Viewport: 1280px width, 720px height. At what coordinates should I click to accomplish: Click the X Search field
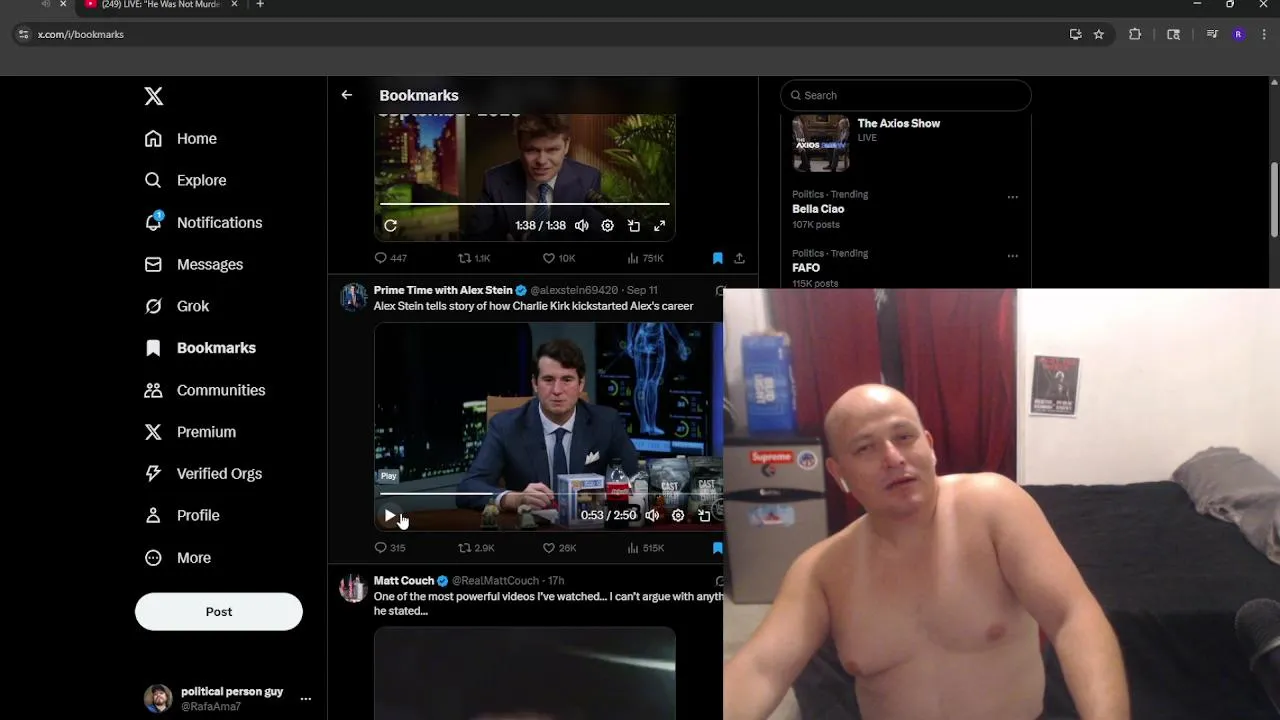pos(905,95)
